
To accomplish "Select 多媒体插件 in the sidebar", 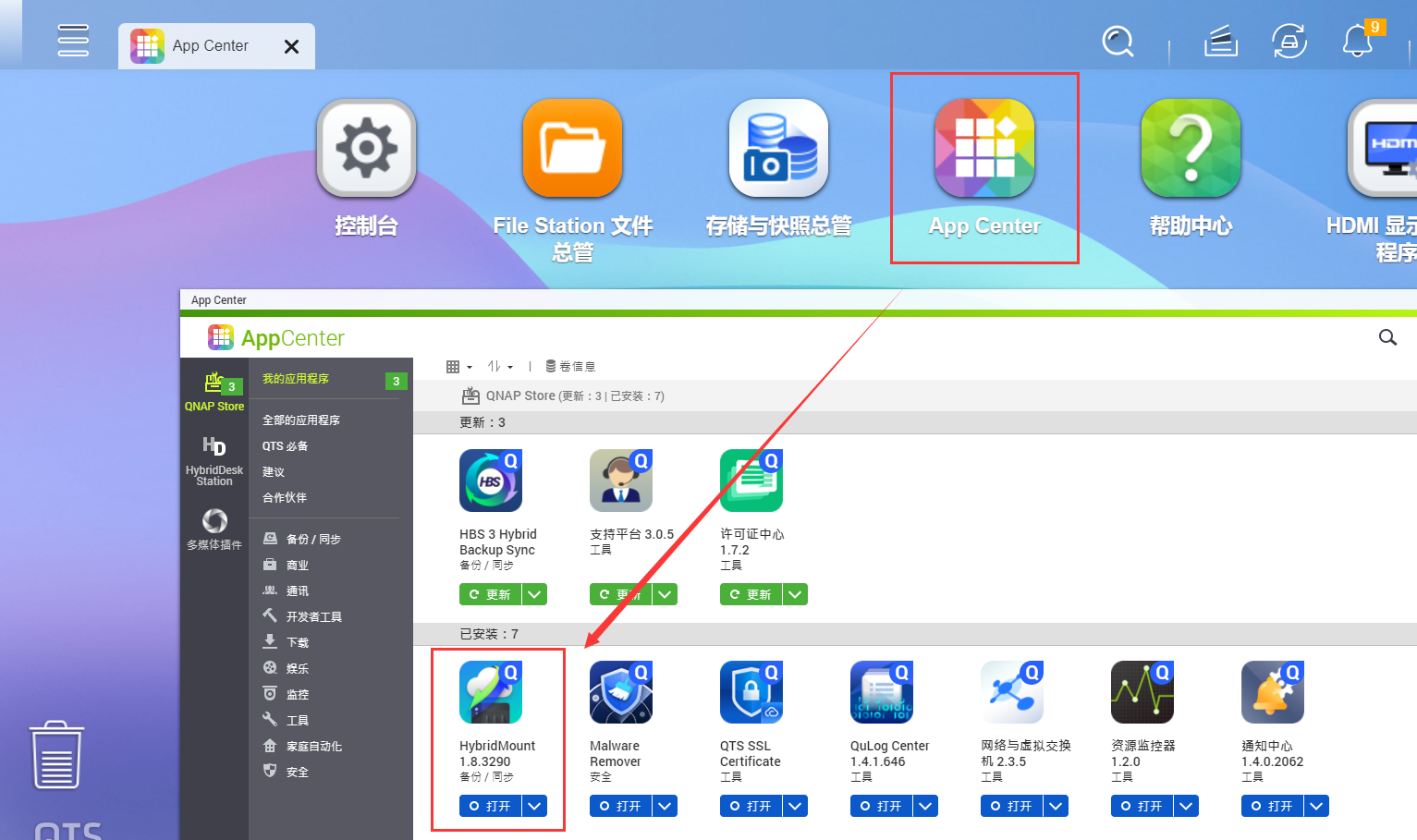I will click(x=214, y=530).
